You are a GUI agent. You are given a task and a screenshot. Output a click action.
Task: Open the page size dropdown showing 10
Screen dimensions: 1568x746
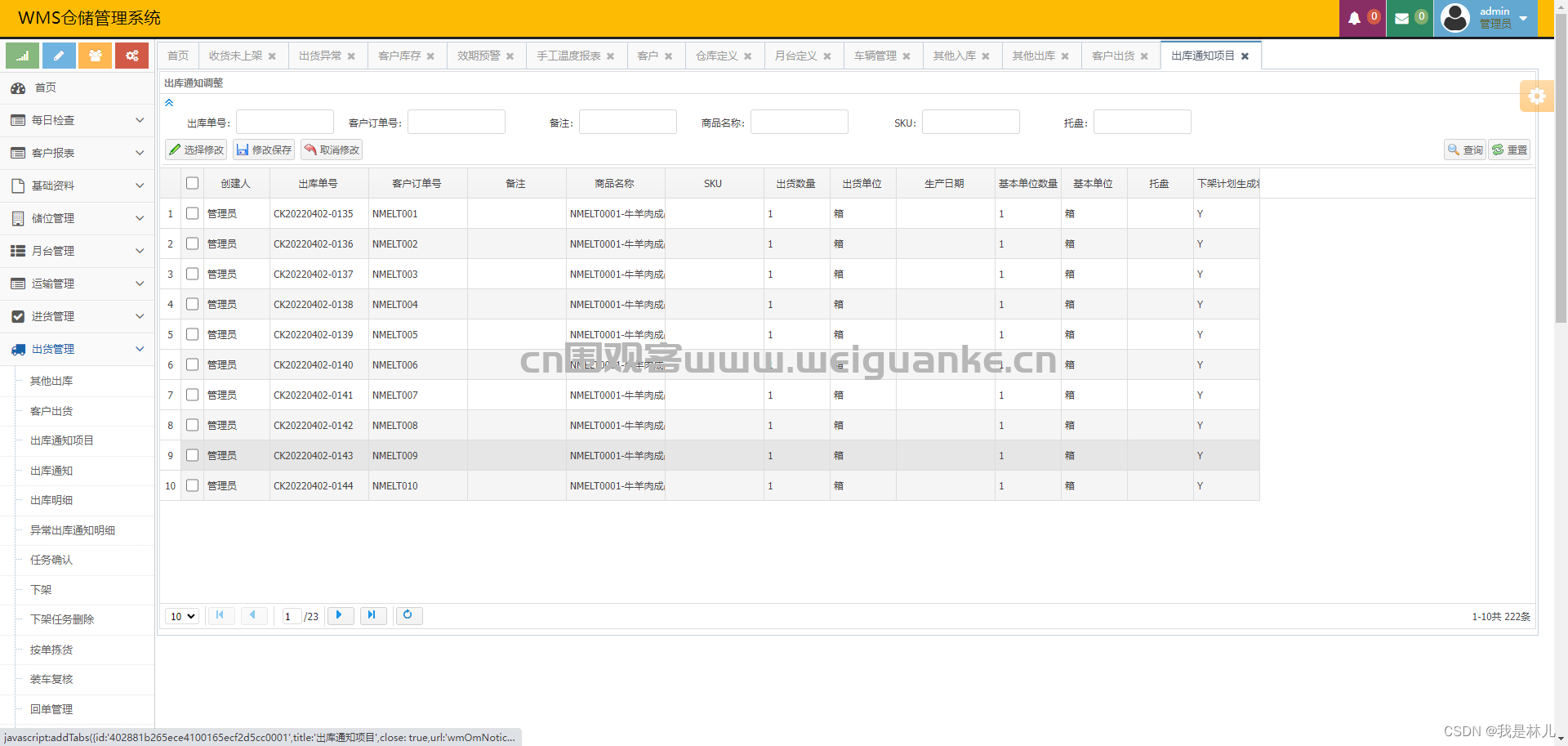183,616
